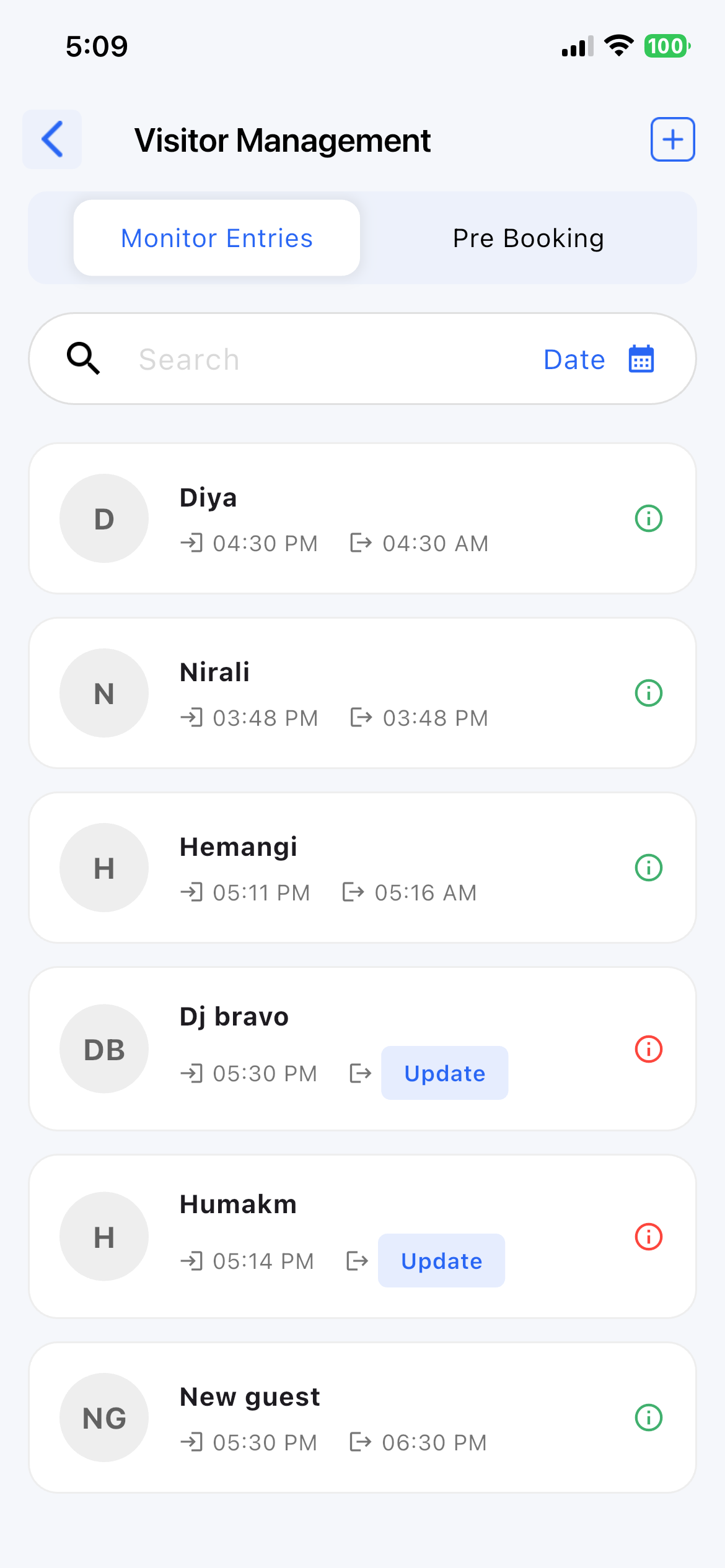Focus the Search input field
The image size is (725, 1568).
point(322,360)
